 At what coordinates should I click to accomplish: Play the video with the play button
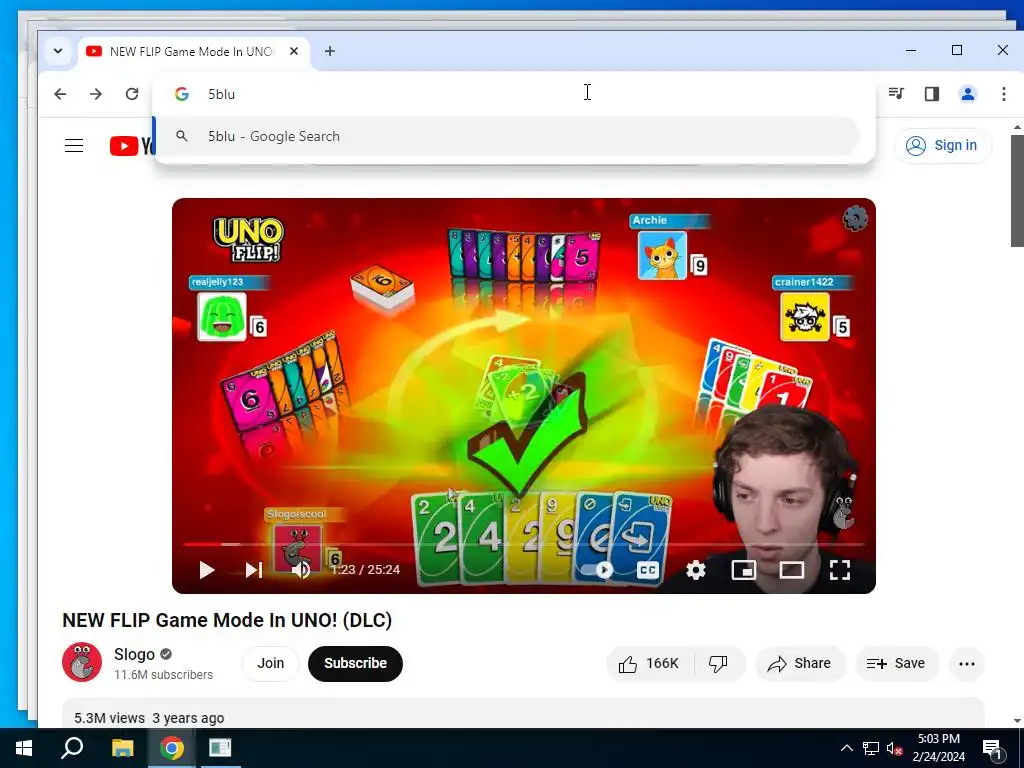pyautogui.click(x=206, y=570)
